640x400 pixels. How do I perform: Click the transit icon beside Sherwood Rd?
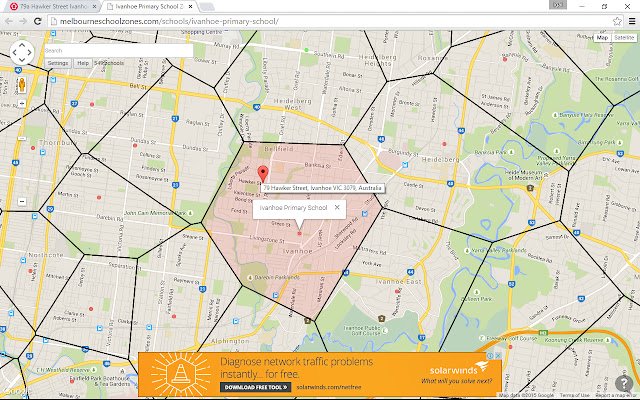(x=364, y=213)
